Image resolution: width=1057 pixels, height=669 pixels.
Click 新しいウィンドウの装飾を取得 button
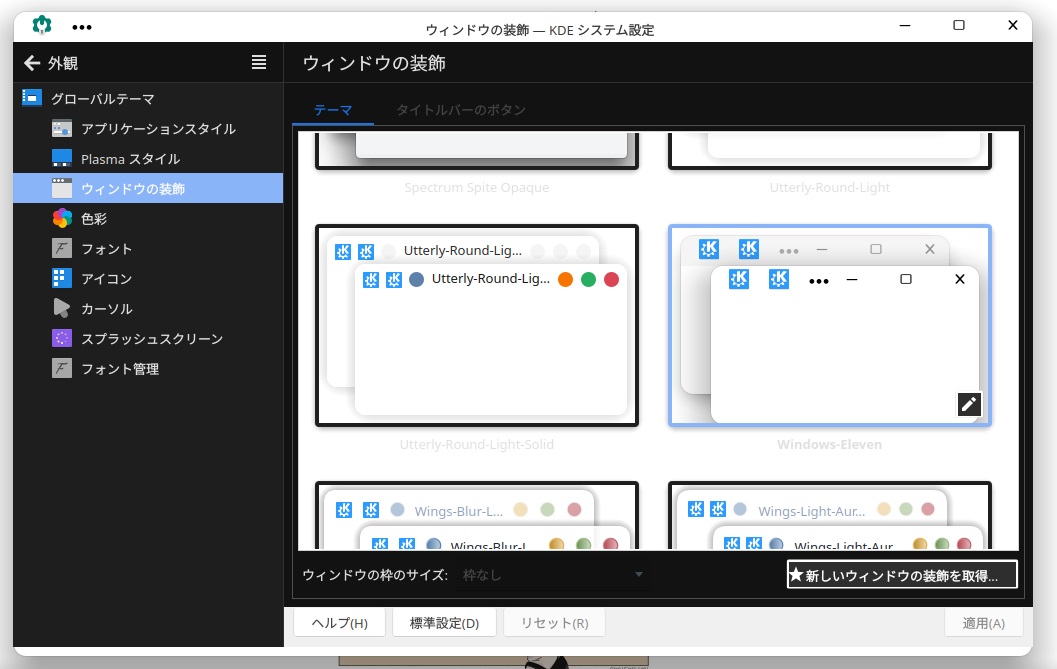click(901, 575)
